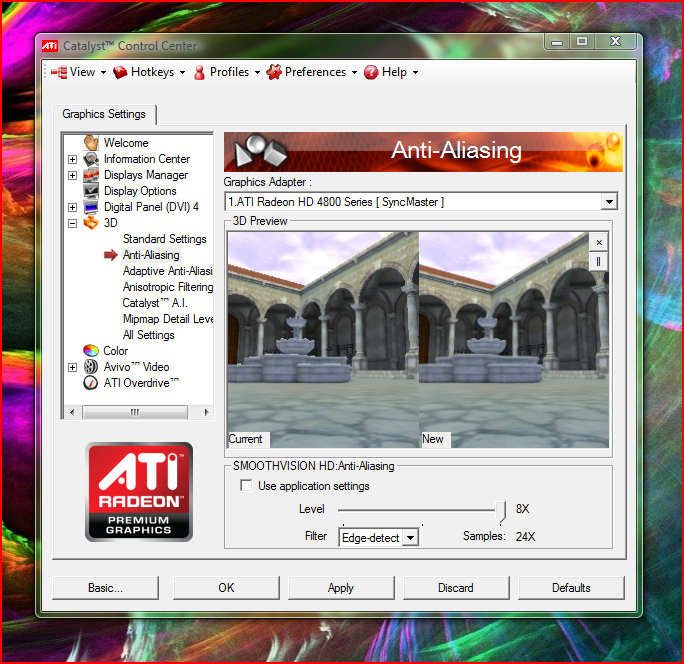
Task: Collapse the 3D tree node
Action: tap(72, 223)
